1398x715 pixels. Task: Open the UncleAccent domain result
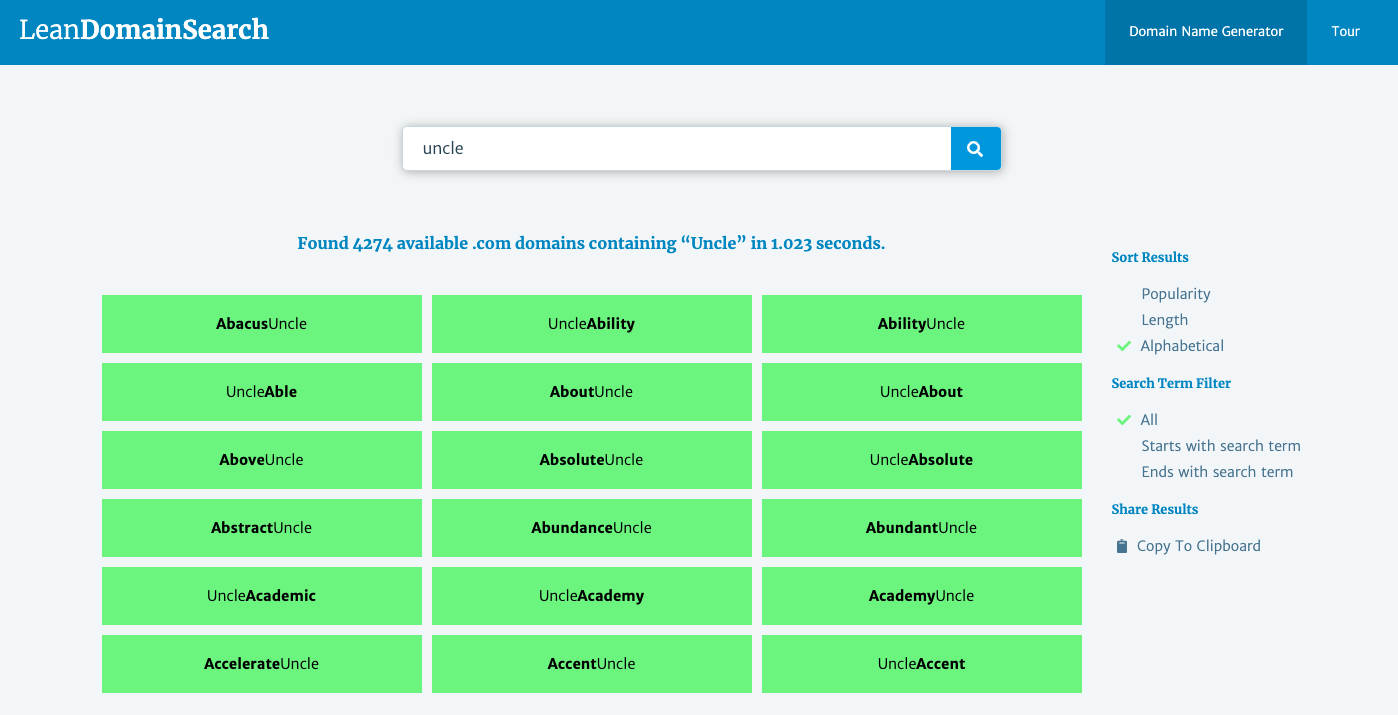pyautogui.click(x=922, y=664)
